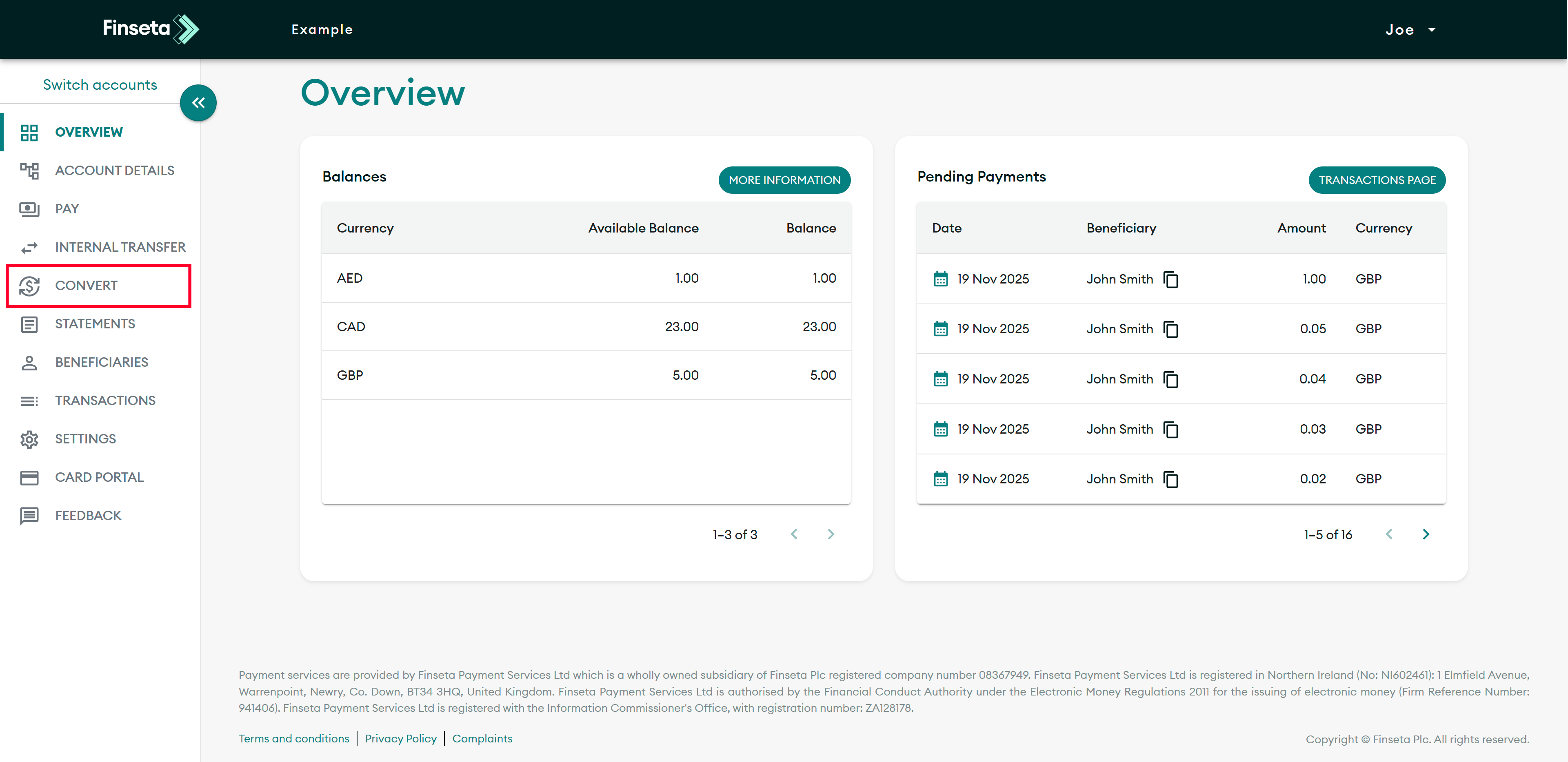Click calendar icon on 0.03 GBP payment row

click(x=940, y=429)
